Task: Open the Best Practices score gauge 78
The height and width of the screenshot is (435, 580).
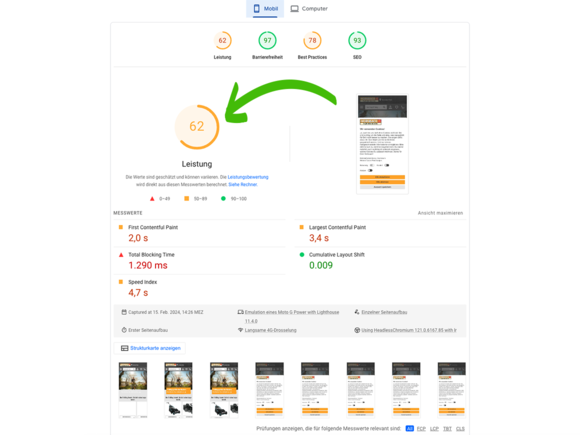Action: coord(312,40)
